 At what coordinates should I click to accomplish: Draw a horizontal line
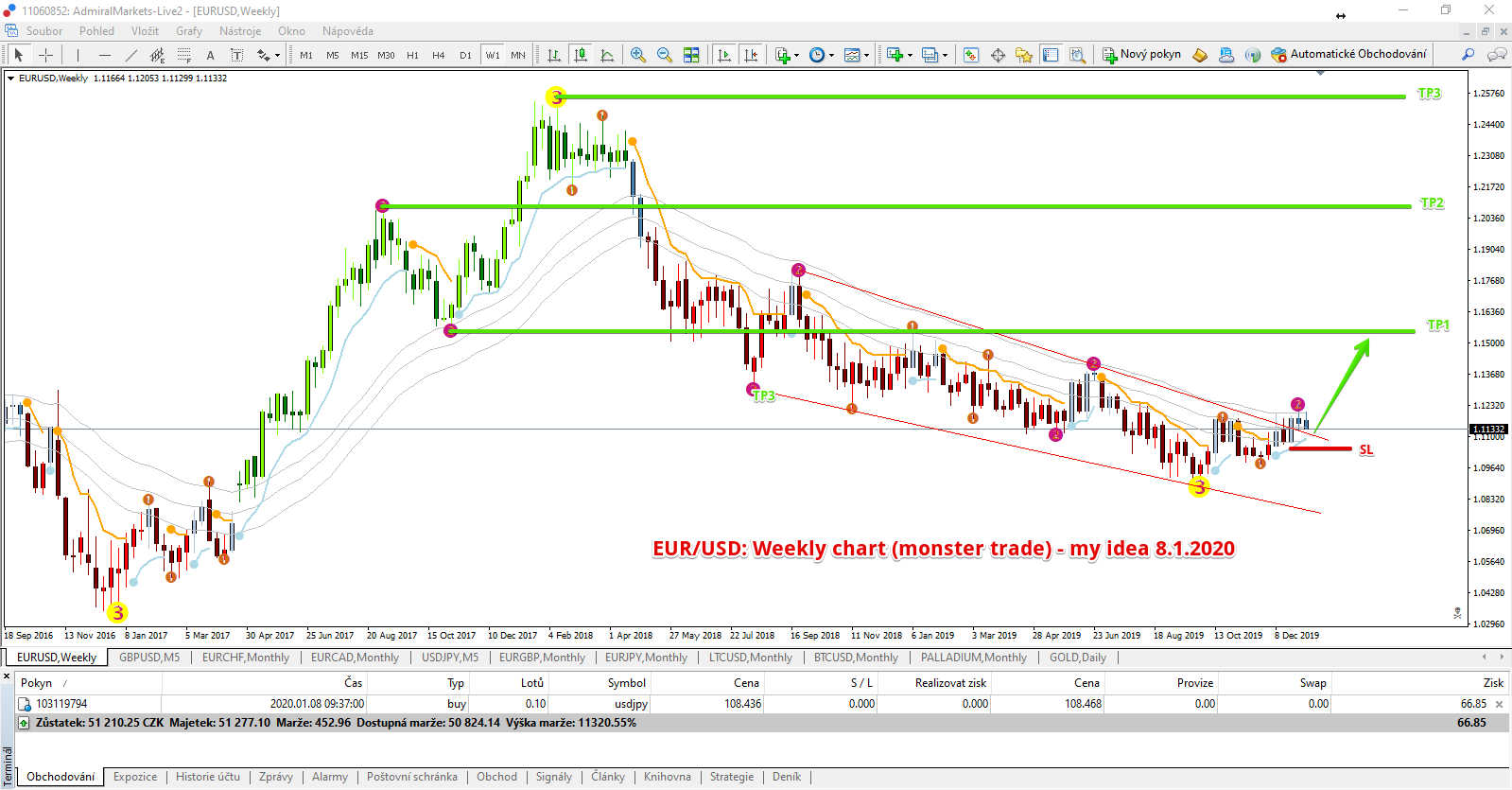[x=105, y=55]
